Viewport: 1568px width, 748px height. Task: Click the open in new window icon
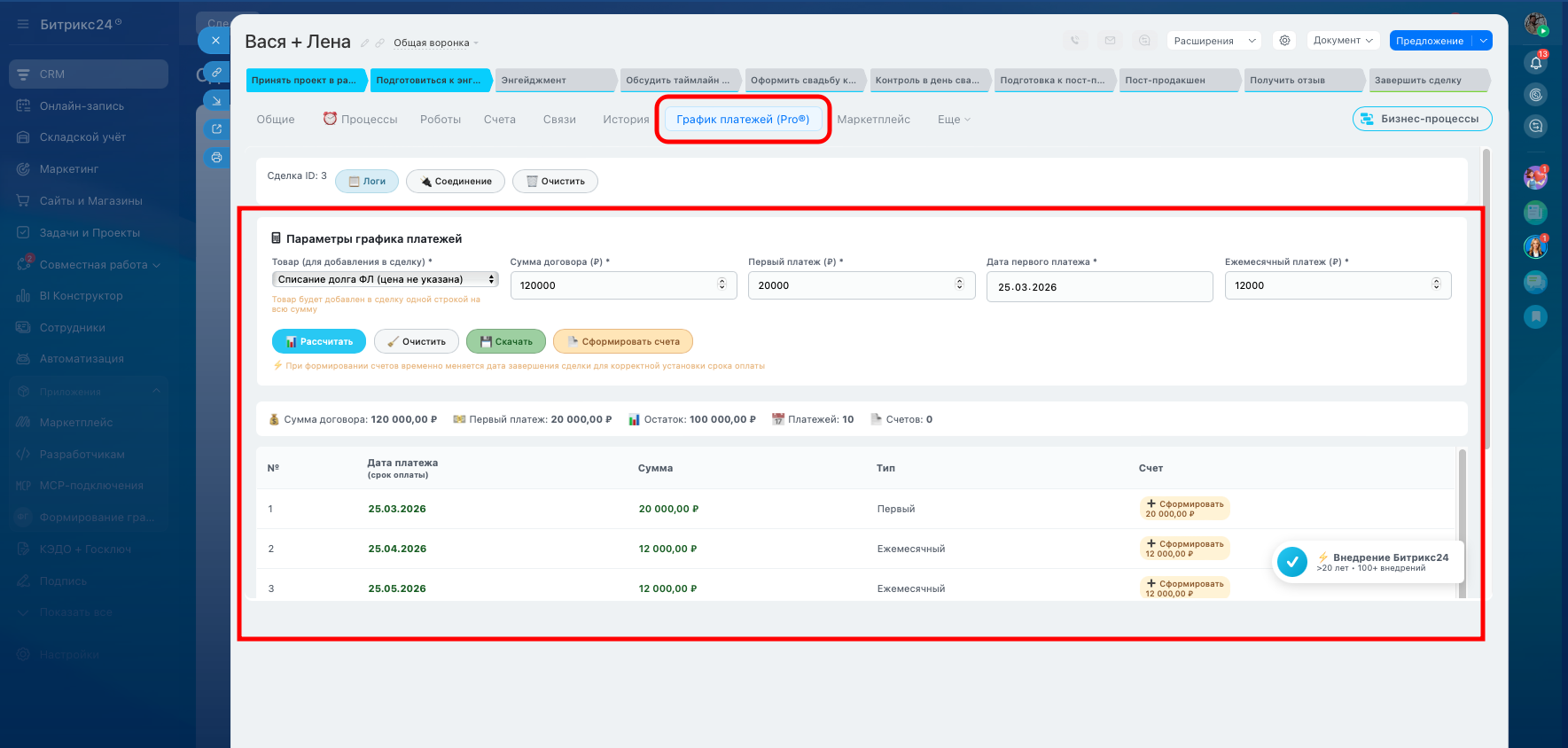pyautogui.click(x=216, y=129)
